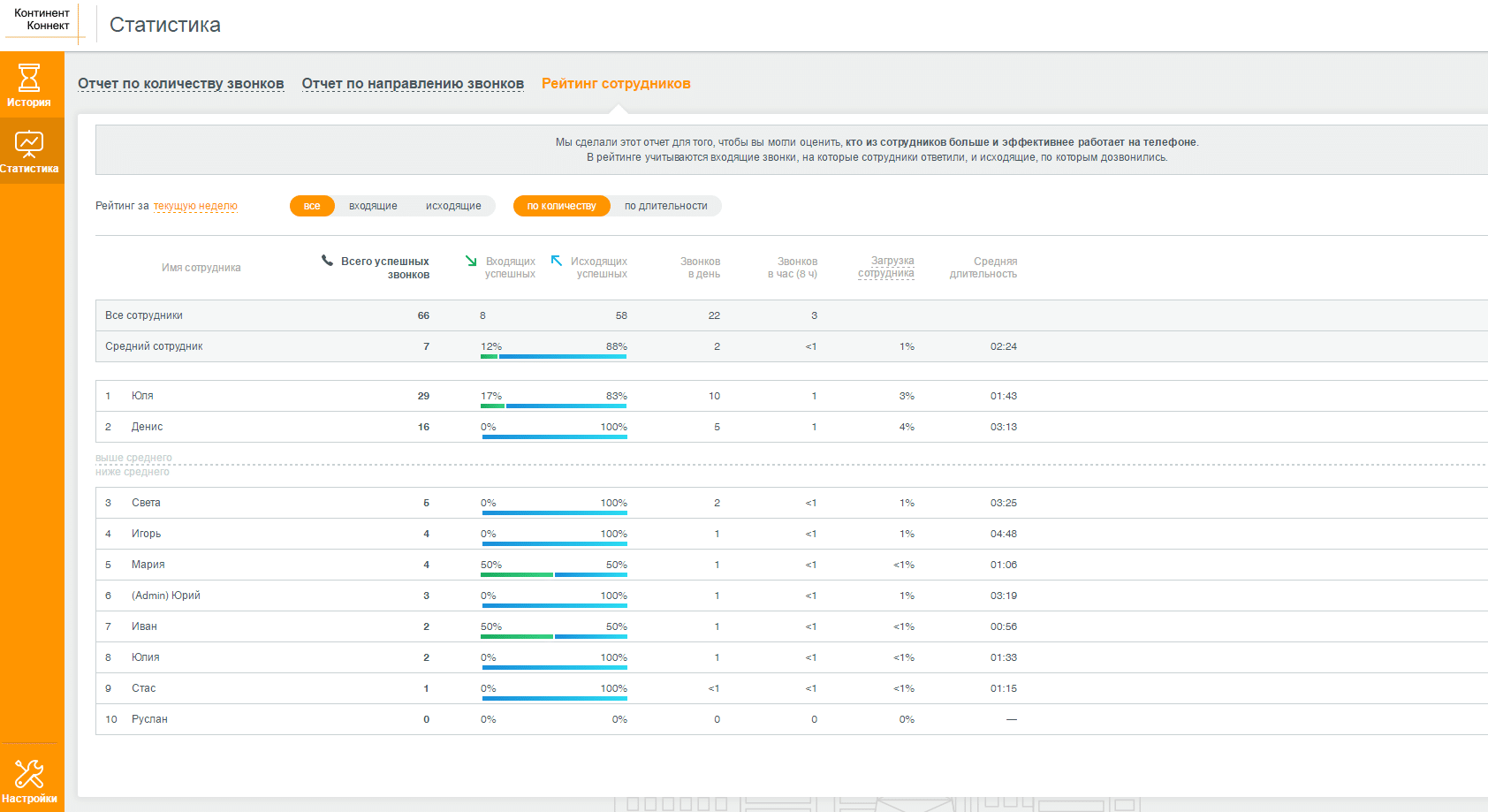Viewport: 1488px width, 812px height.
Task: Click the Имя сотрудника column header
Action: [201, 268]
